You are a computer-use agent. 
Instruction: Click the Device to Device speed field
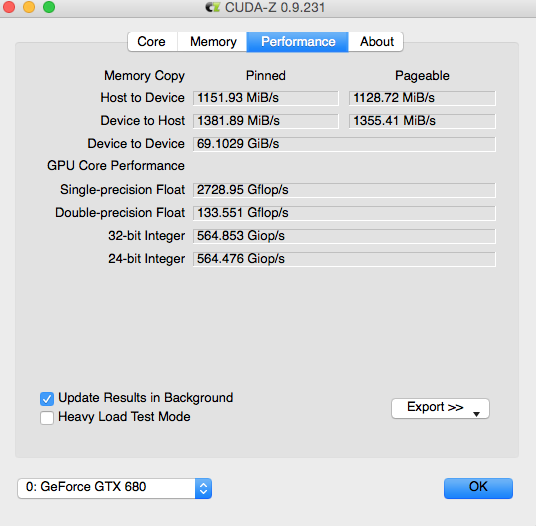344,144
